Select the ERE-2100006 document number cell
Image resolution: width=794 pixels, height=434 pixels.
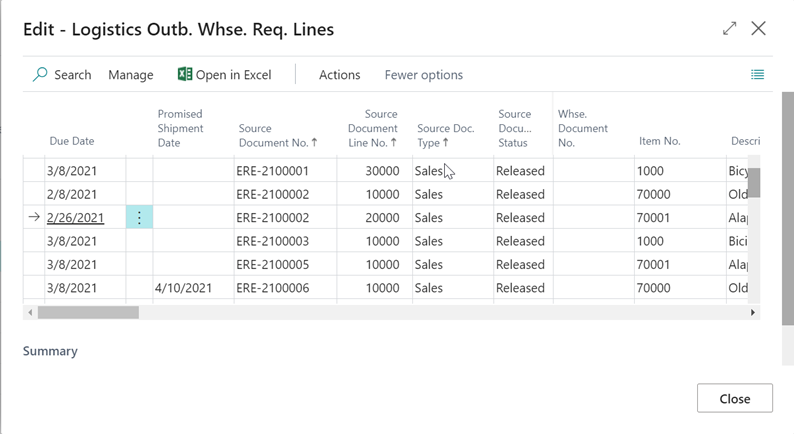(272, 288)
